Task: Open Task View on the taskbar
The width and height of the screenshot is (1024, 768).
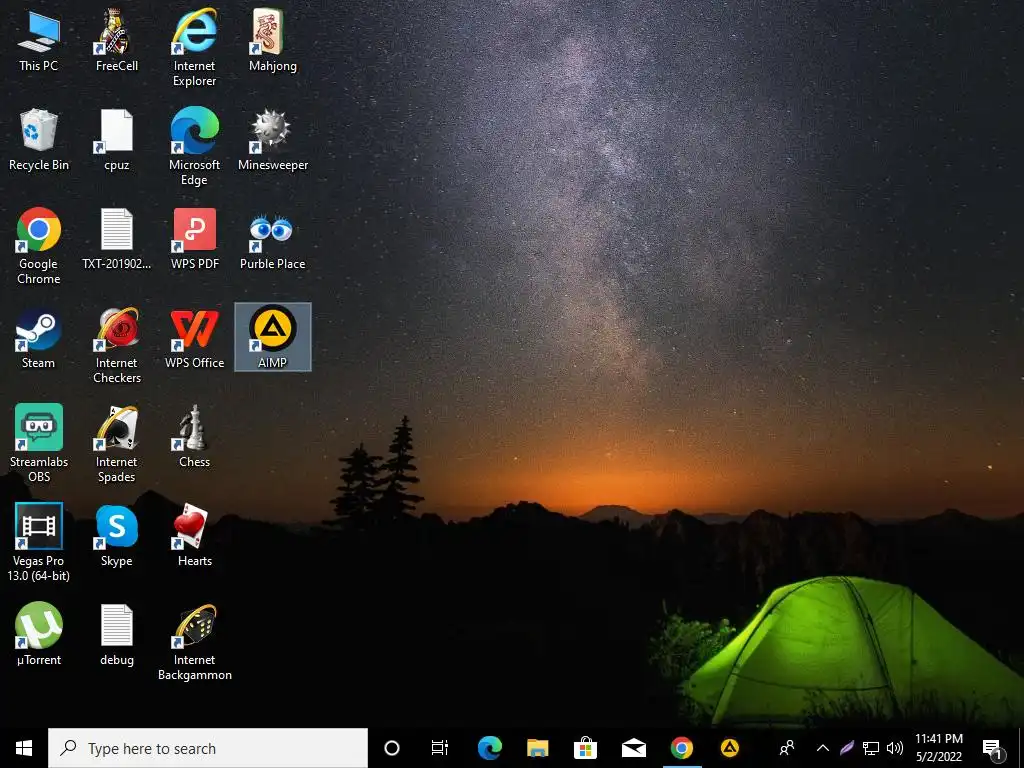Action: coord(440,748)
